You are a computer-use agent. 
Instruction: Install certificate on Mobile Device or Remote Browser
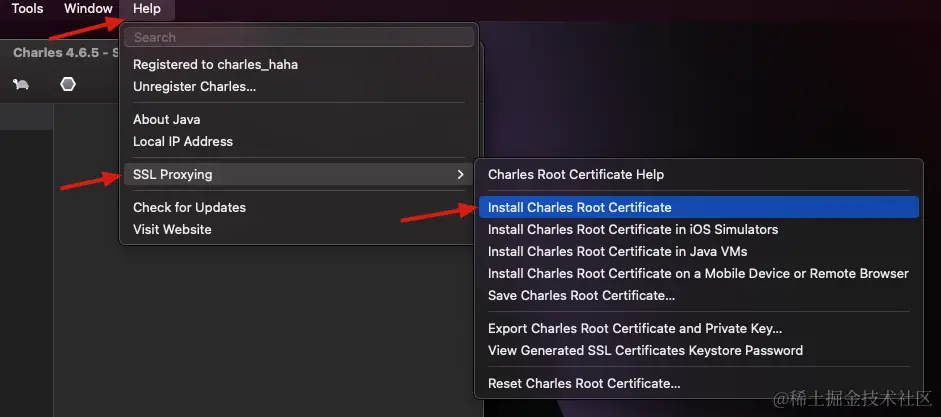[x=699, y=274]
